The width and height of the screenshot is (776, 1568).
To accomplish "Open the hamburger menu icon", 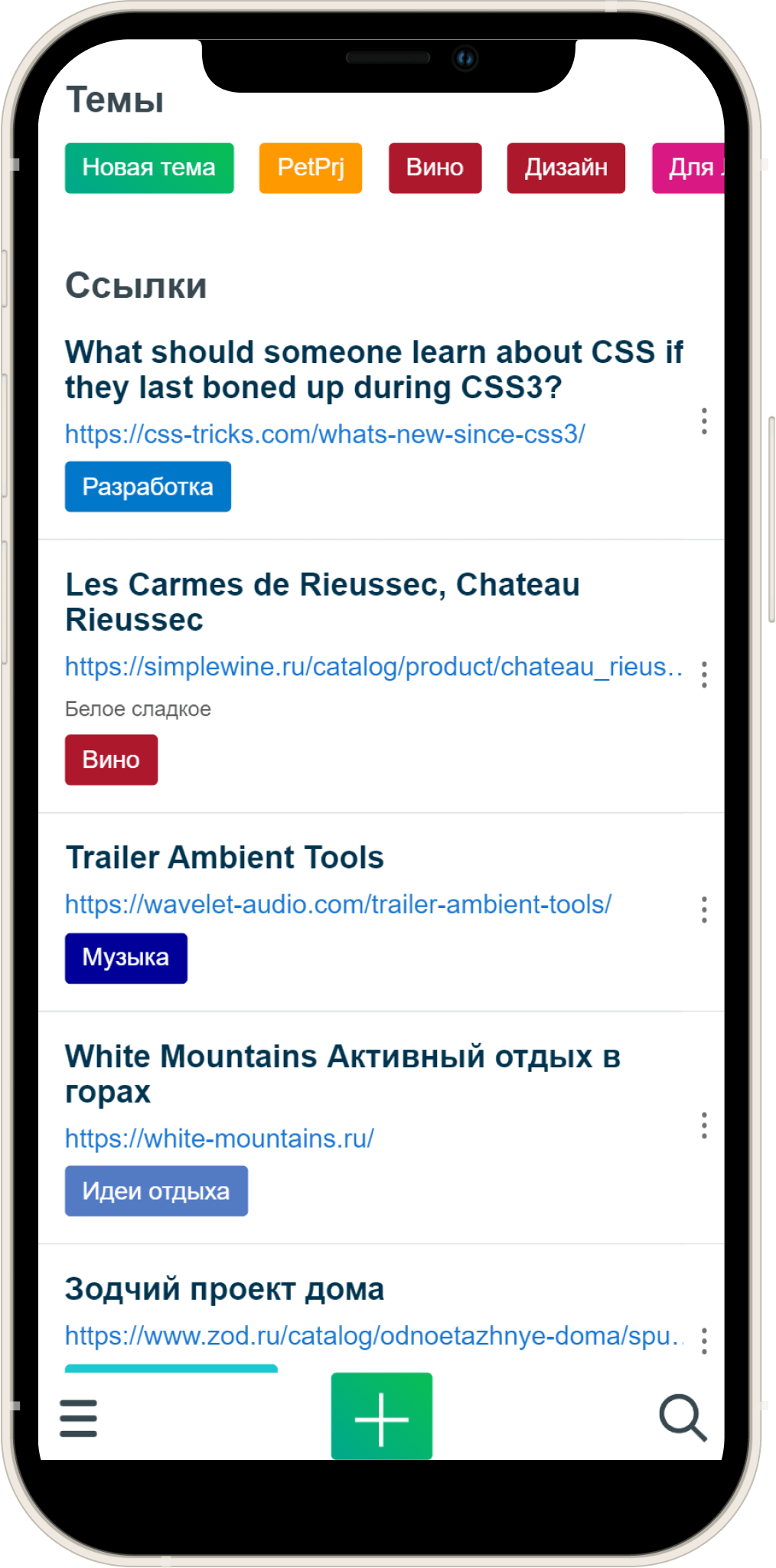I will coord(78,1418).
